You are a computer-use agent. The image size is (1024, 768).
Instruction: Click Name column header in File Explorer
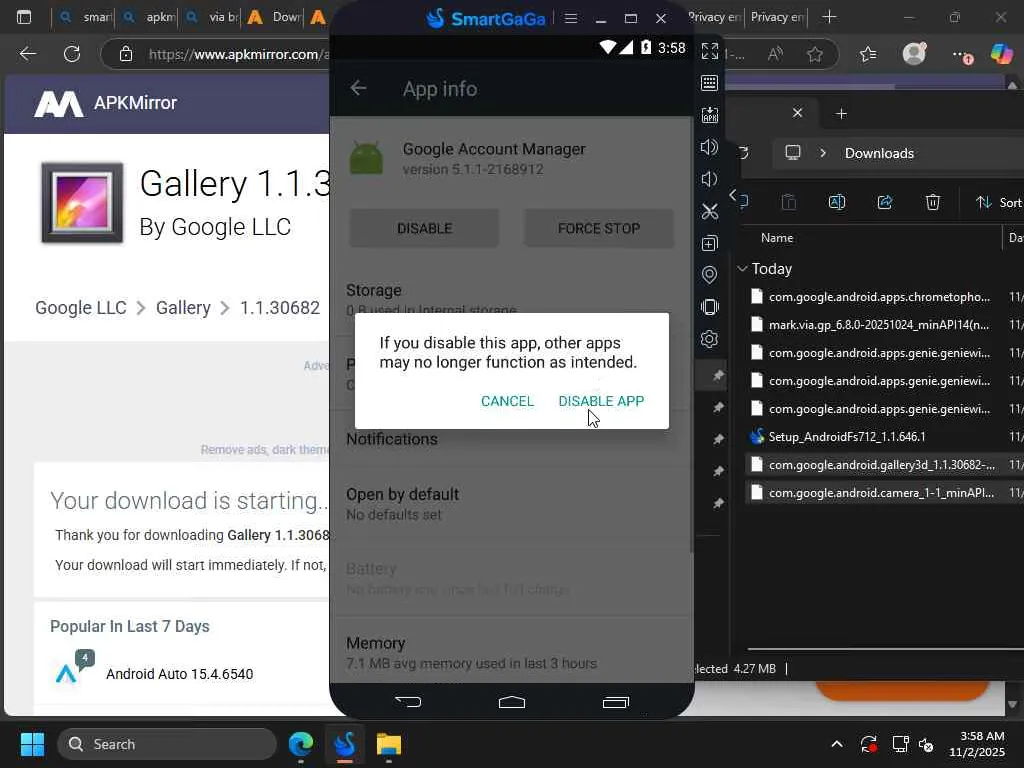(776, 238)
